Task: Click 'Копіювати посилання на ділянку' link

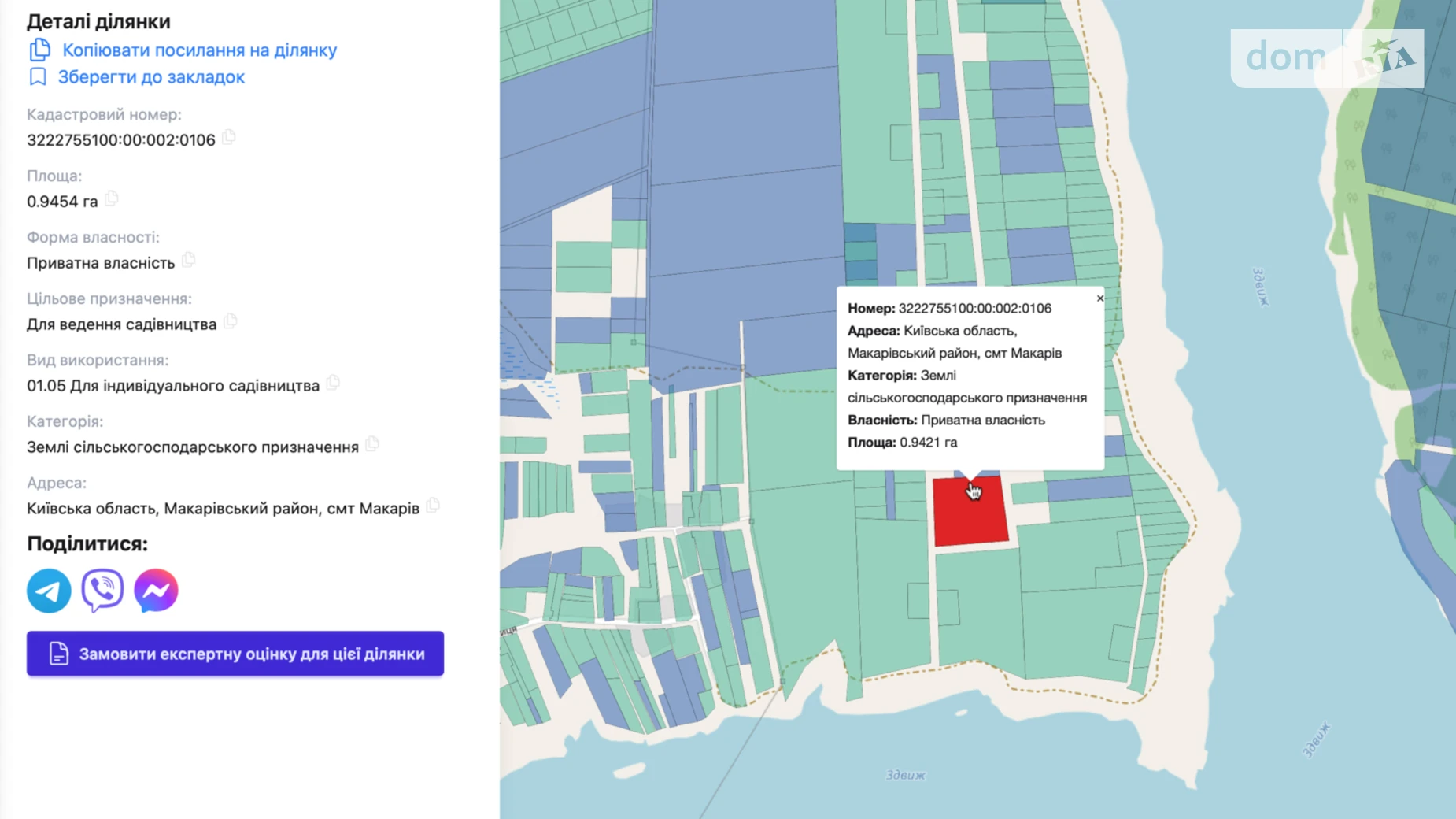Action: (x=199, y=50)
